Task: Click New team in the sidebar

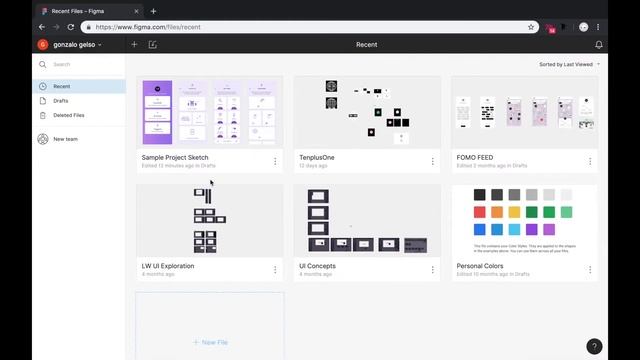Action: point(65,139)
